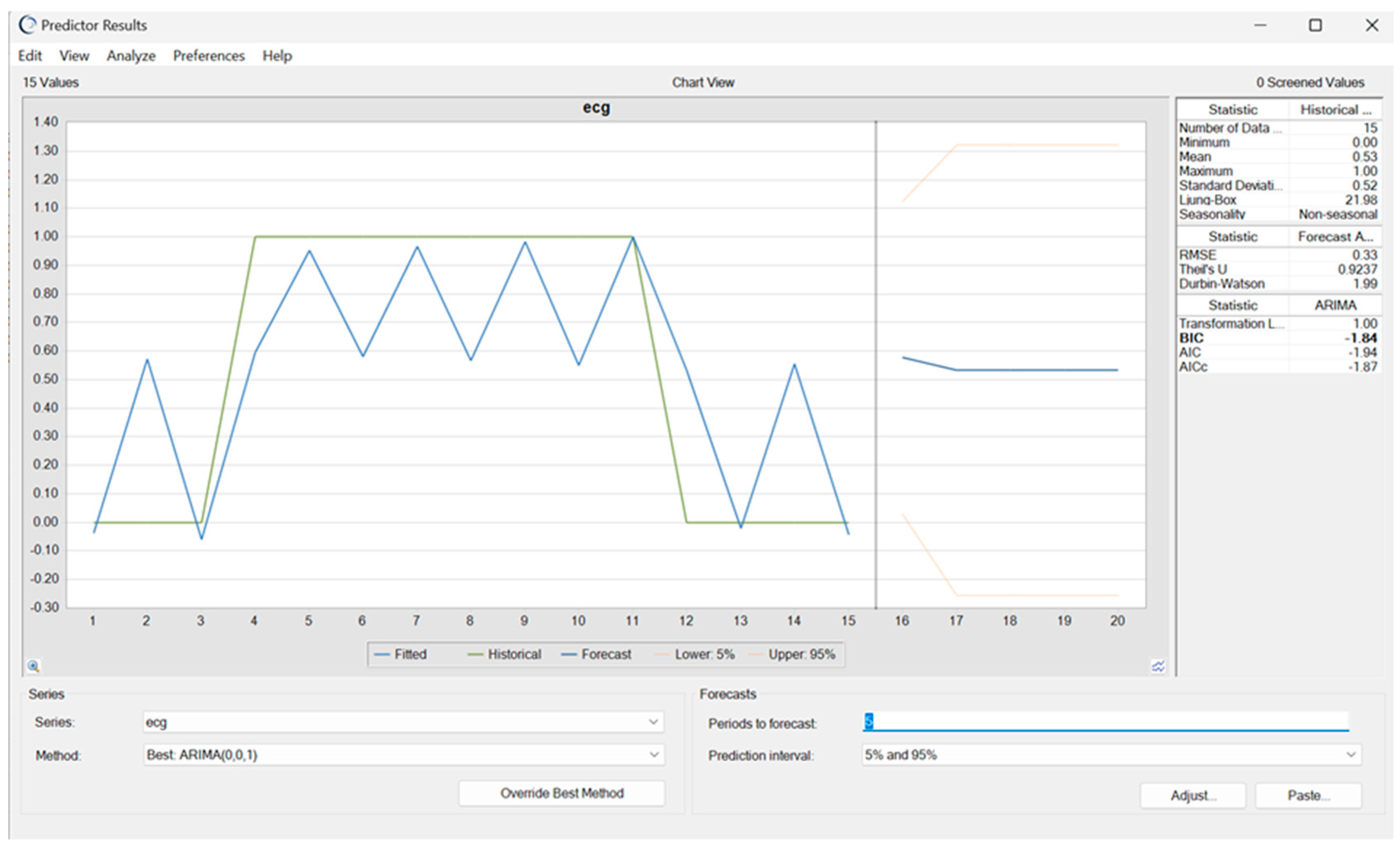This screenshot has width=1400, height=847.
Task: Open the Method dropdown with ARIMA(0,0,1)
Action: [x=653, y=755]
